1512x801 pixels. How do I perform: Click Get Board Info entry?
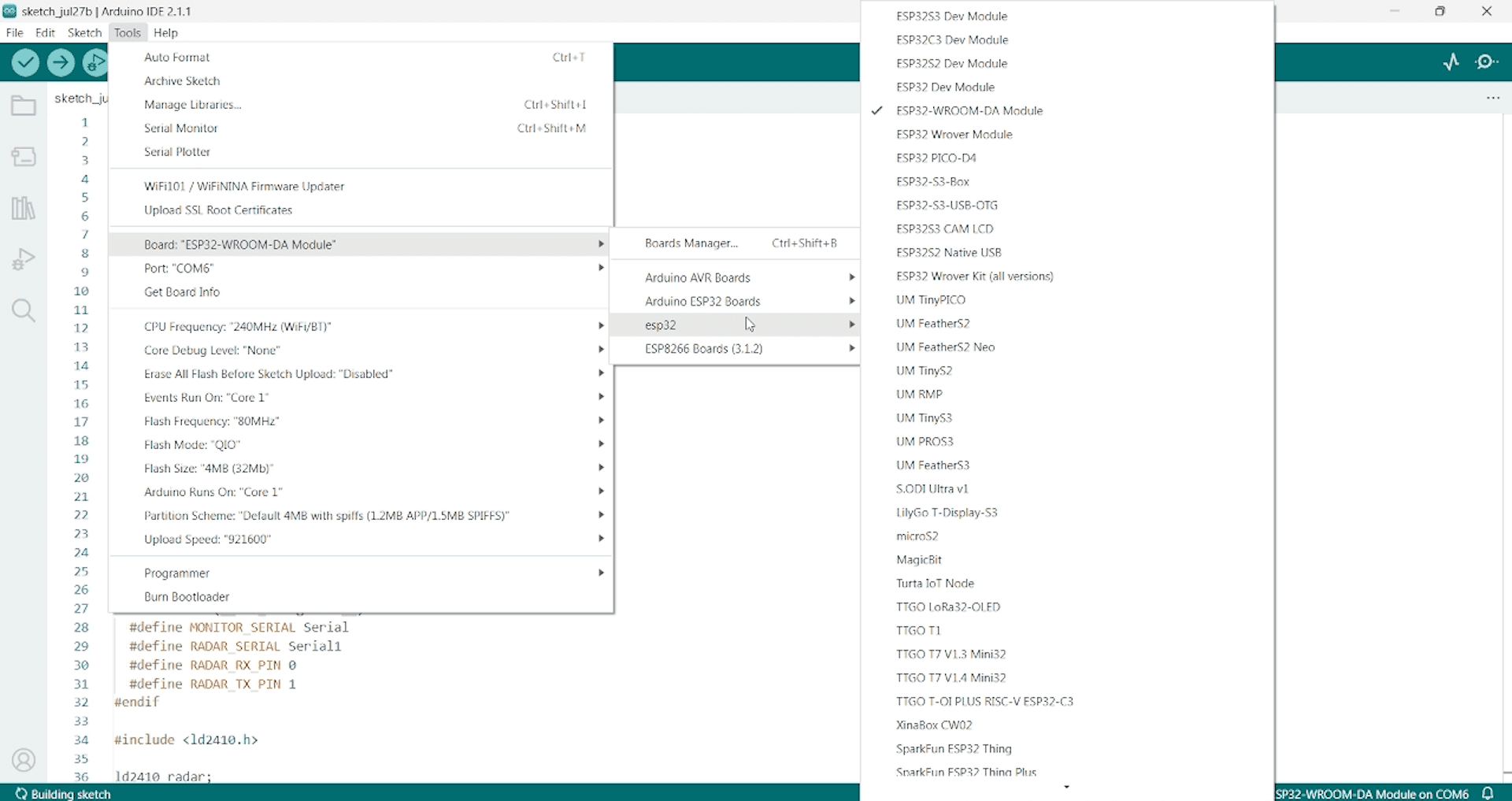[361, 291]
